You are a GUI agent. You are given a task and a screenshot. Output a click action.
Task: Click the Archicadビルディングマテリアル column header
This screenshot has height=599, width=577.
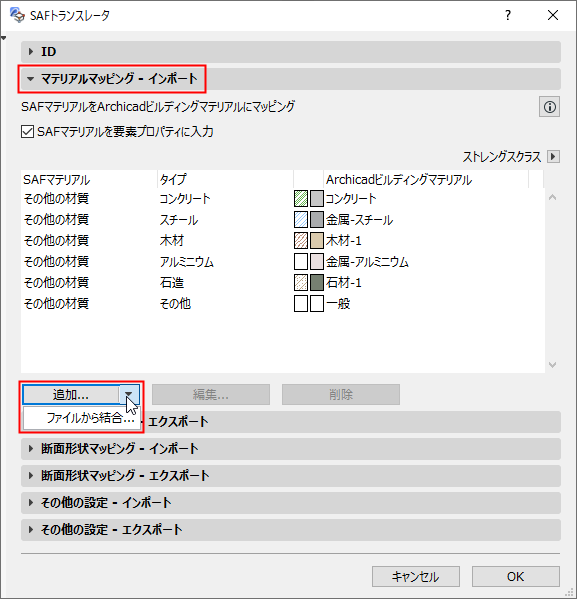click(426, 180)
